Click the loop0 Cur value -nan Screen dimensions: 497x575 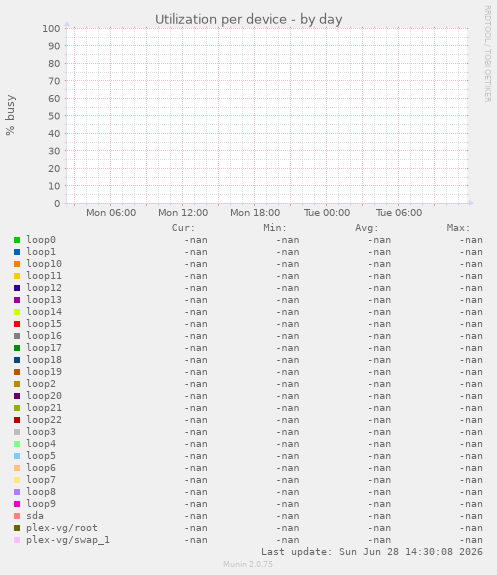pos(196,240)
